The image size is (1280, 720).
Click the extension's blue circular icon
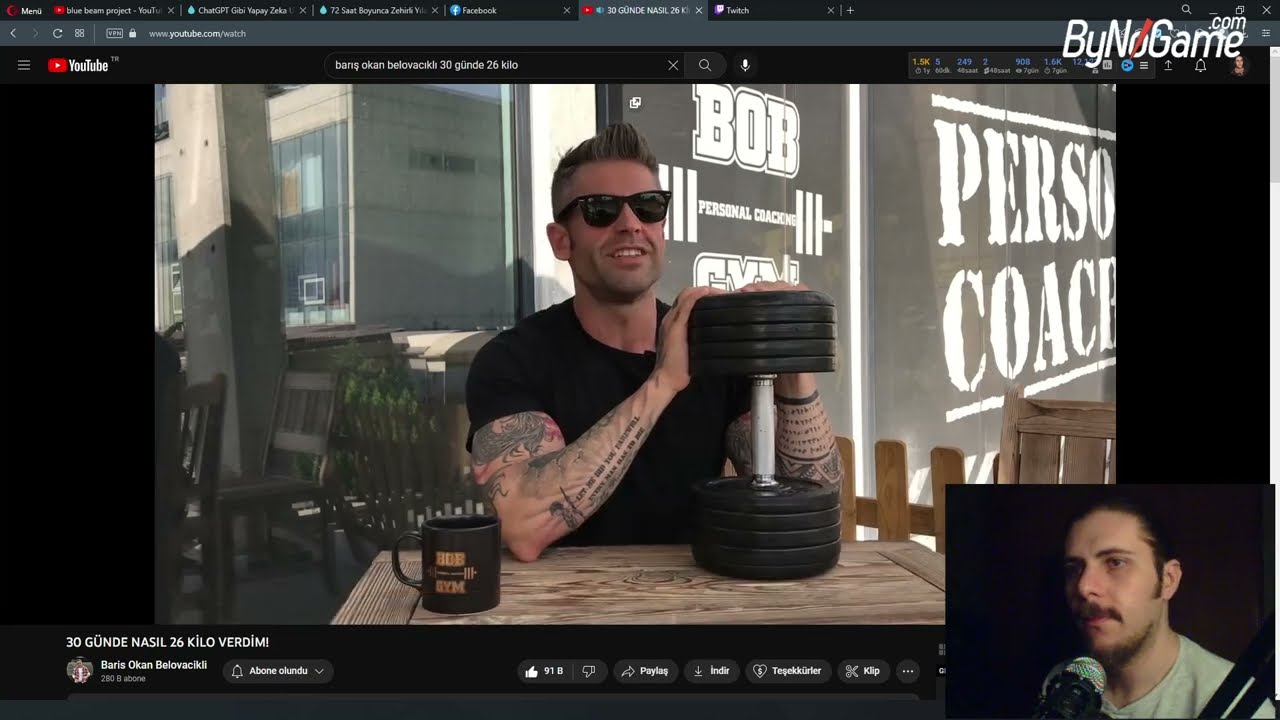1127,65
